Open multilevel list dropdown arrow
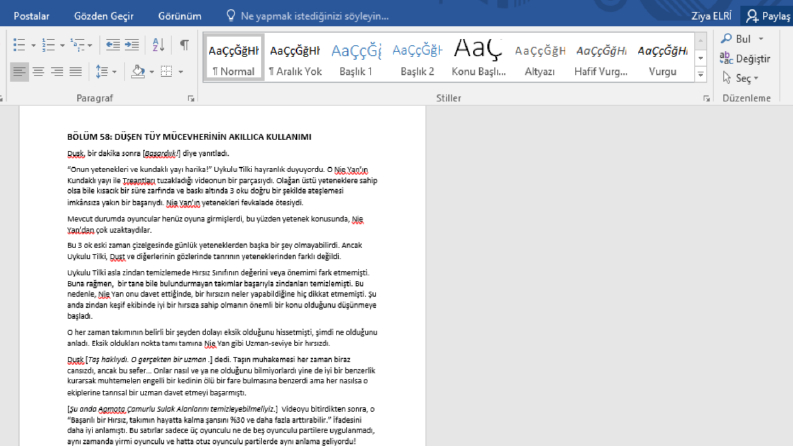The width and height of the screenshot is (793, 446). 90,46
